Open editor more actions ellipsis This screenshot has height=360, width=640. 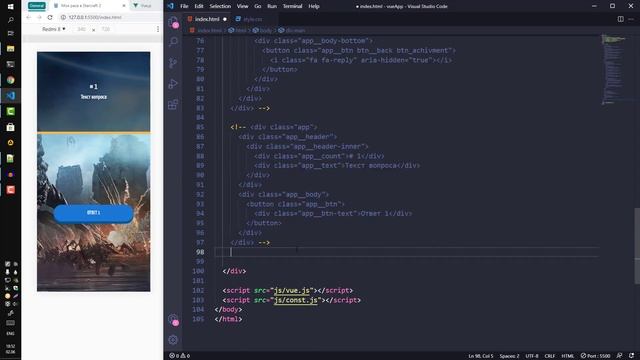[x=631, y=19]
